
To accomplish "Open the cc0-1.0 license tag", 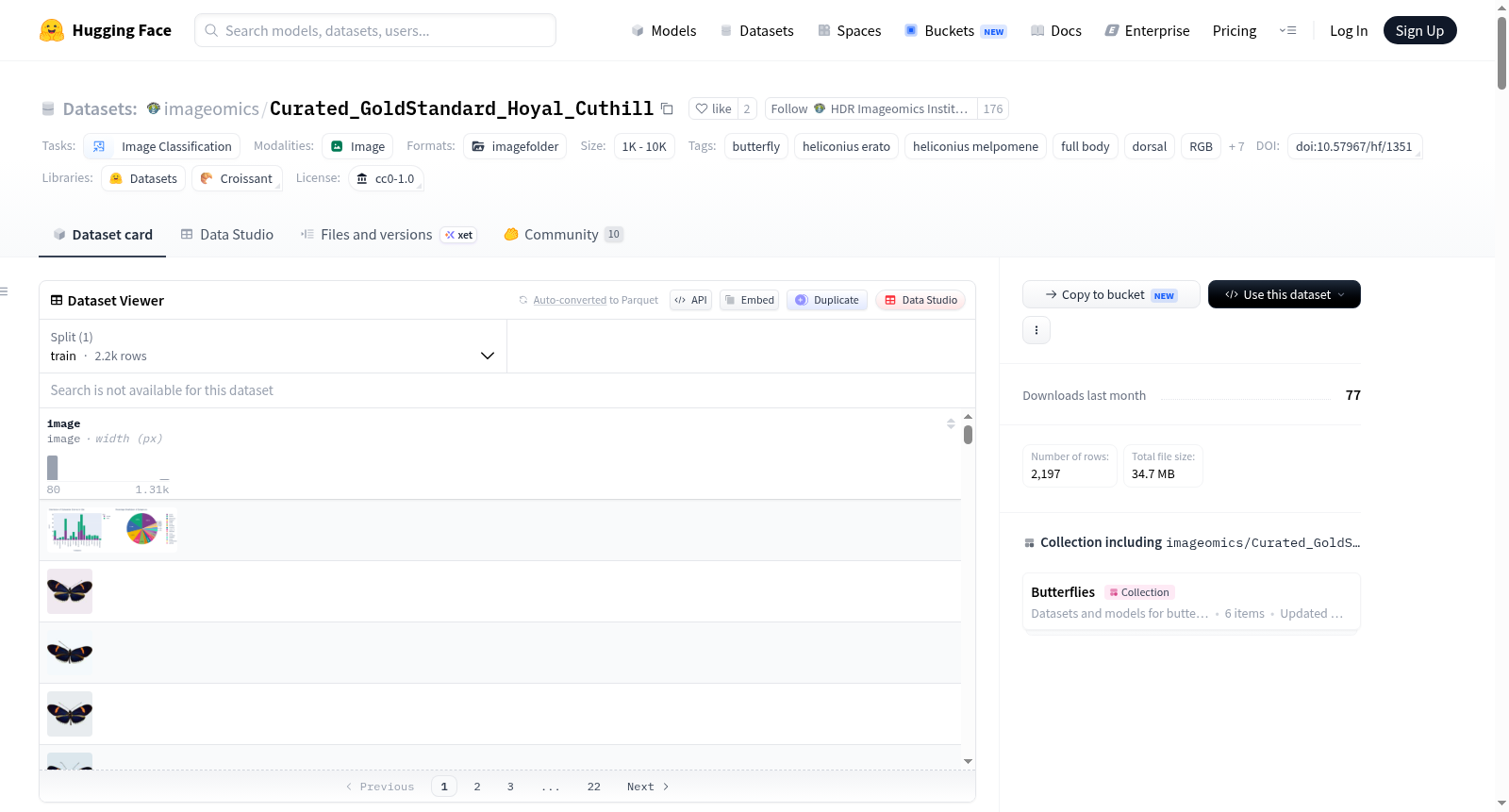I will tap(386, 178).
